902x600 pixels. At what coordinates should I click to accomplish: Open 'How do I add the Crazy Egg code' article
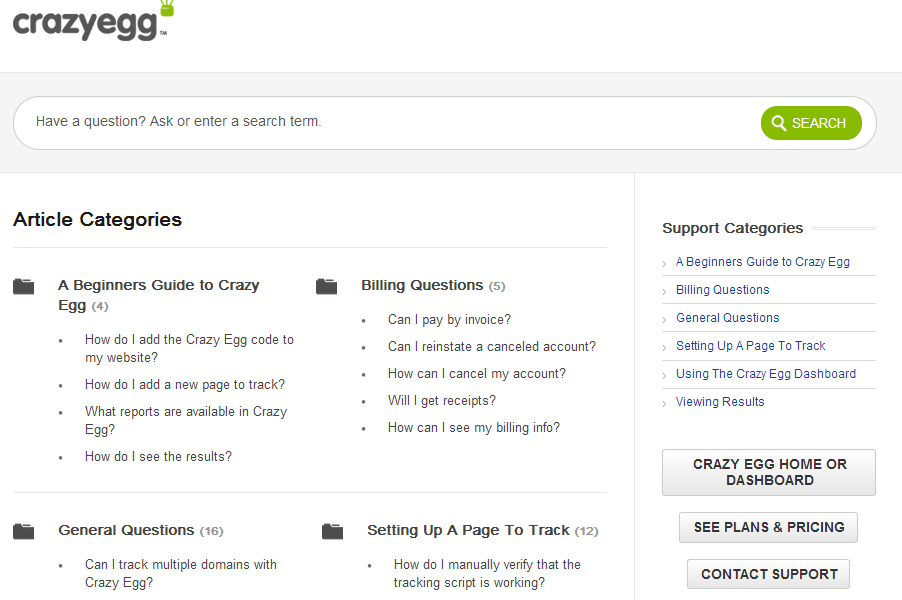[x=189, y=349]
